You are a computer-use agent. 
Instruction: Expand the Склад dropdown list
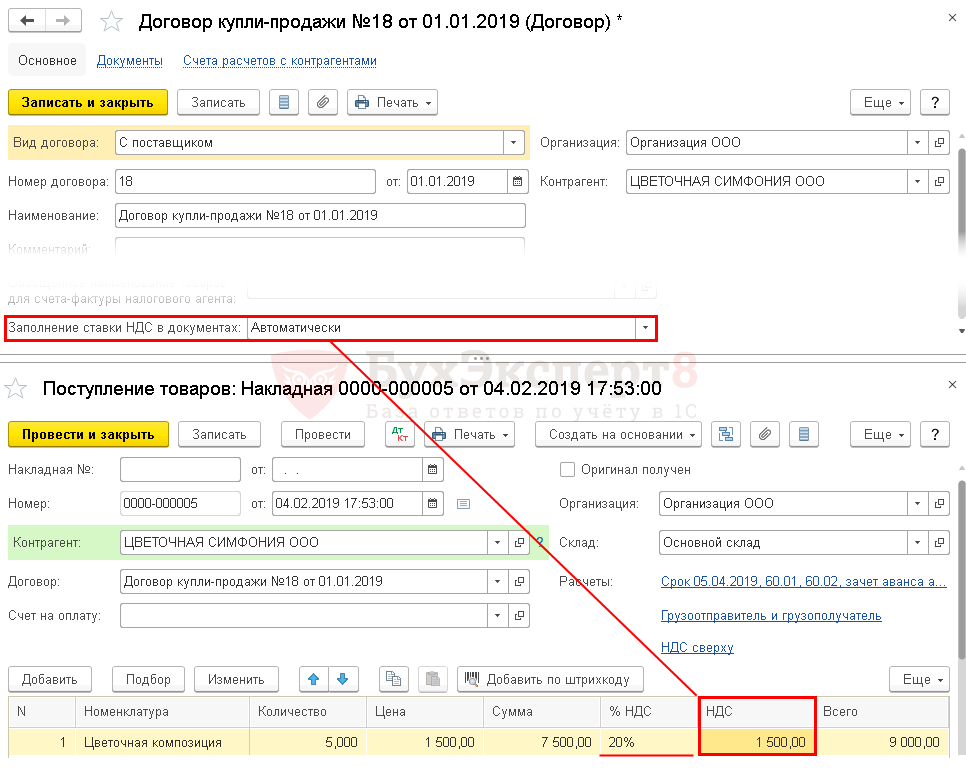click(918, 543)
